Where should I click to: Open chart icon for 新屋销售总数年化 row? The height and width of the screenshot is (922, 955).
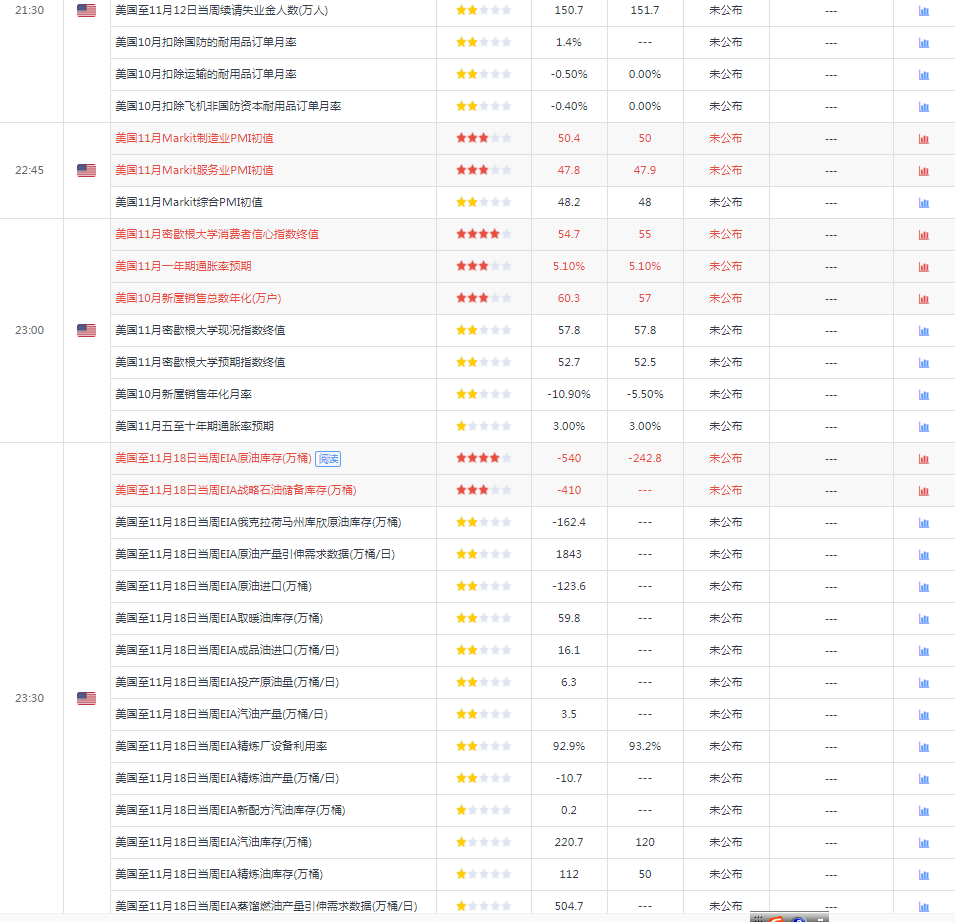[923, 298]
